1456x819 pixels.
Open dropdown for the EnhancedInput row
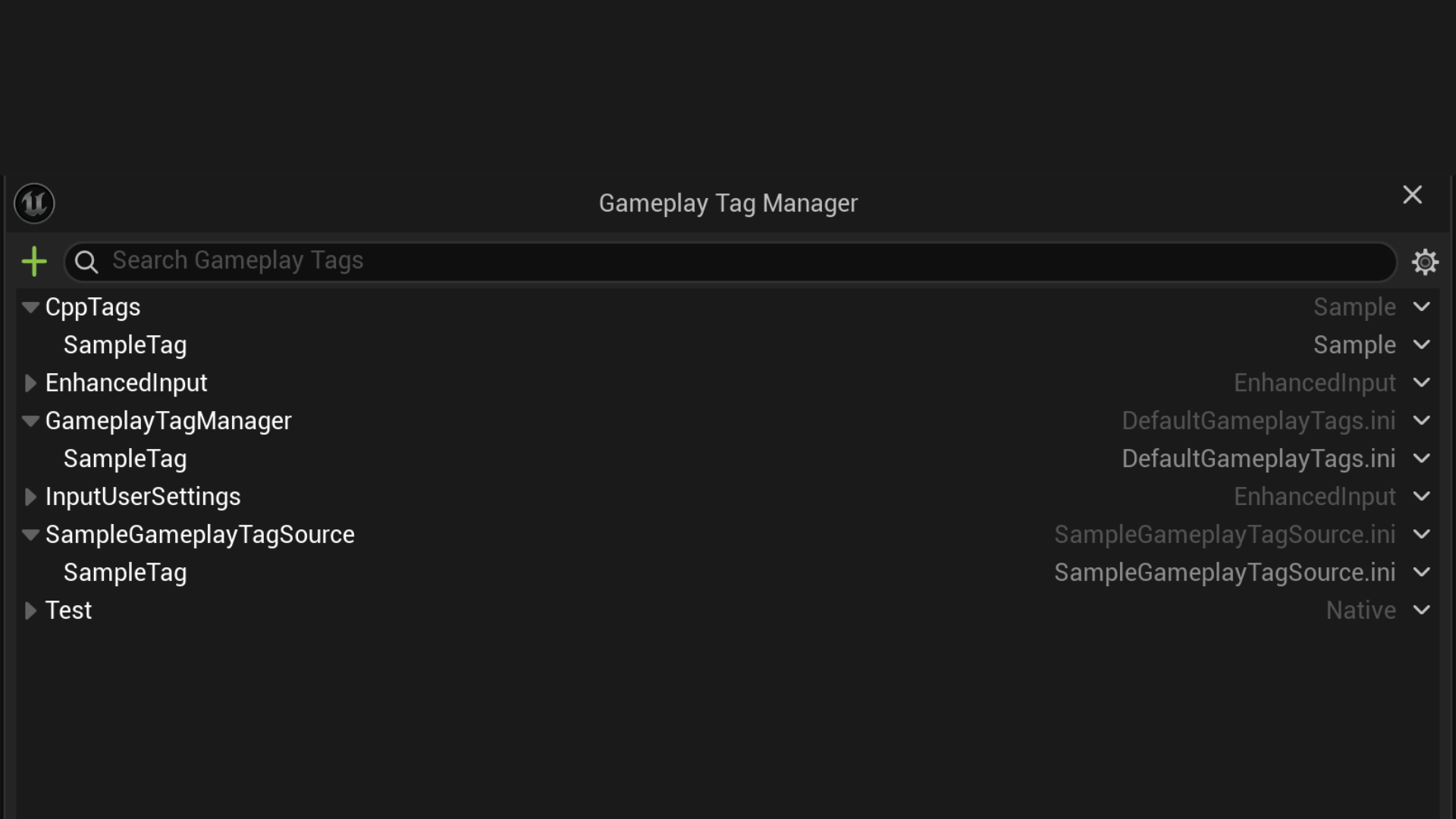(x=1422, y=383)
